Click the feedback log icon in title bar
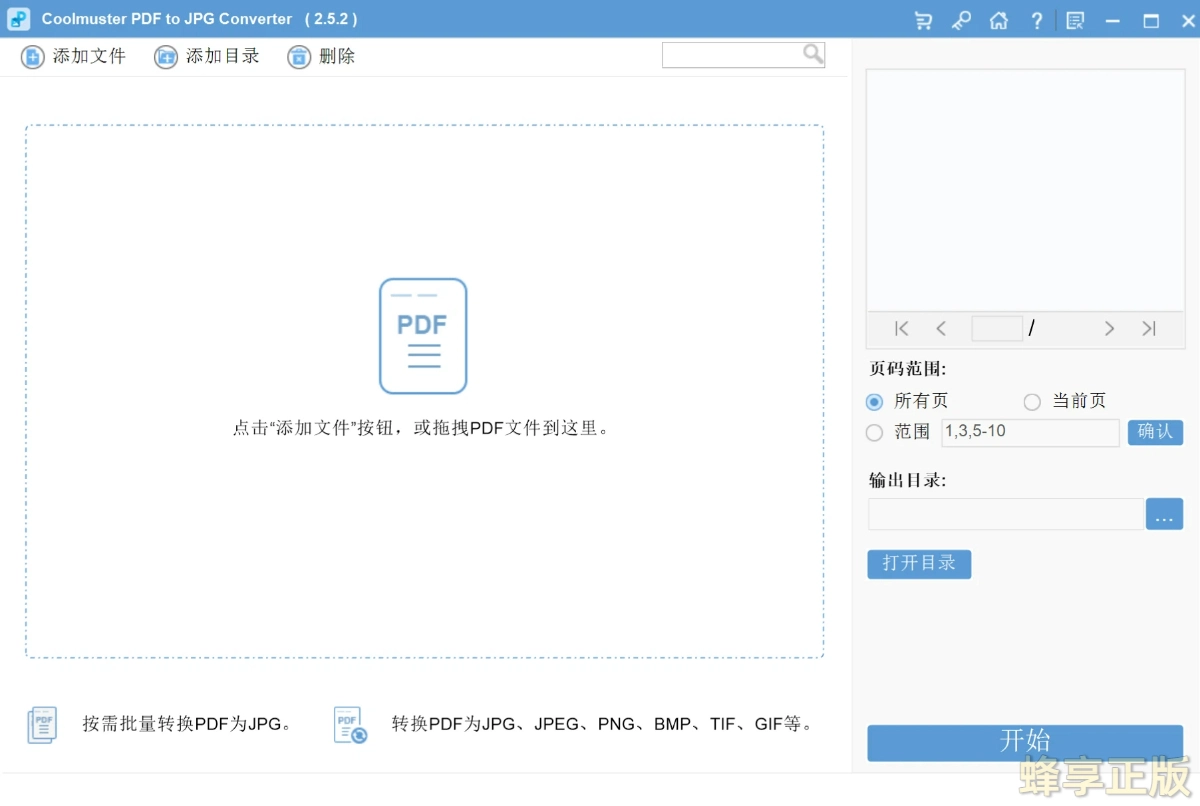Screen dimensions: 1200x806 click(1075, 20)
